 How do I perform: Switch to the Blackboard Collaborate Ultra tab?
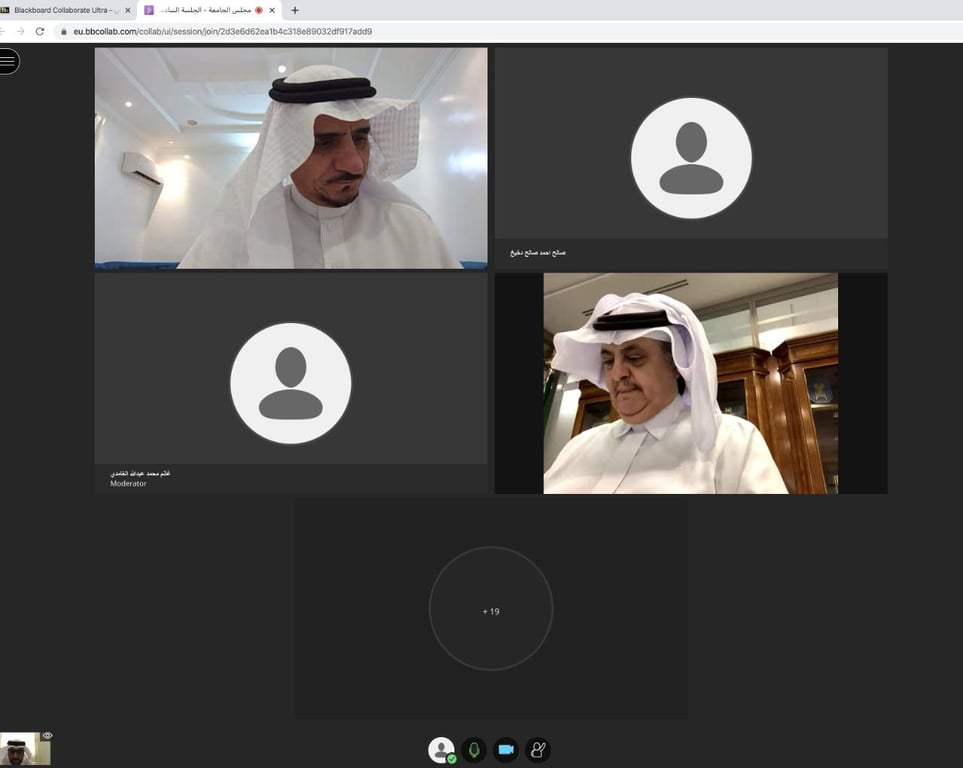tap(61, 10)
